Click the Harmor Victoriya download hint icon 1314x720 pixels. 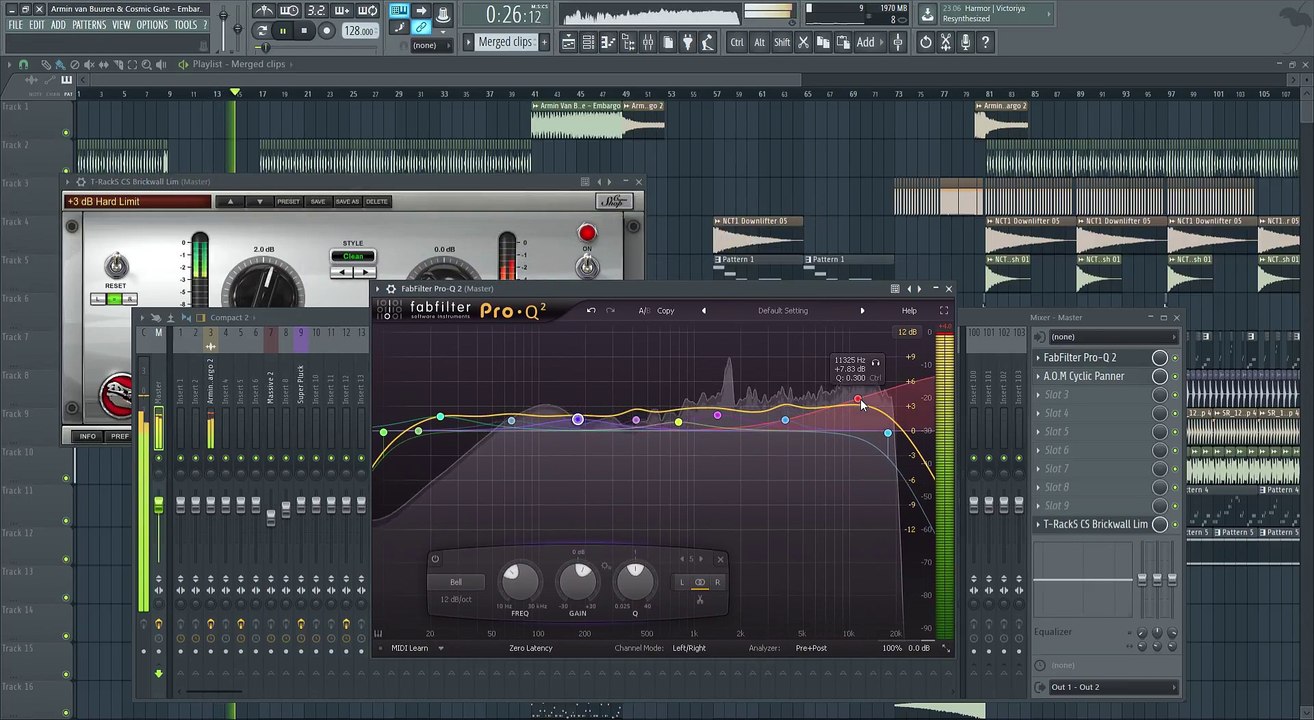coord(927,14)
